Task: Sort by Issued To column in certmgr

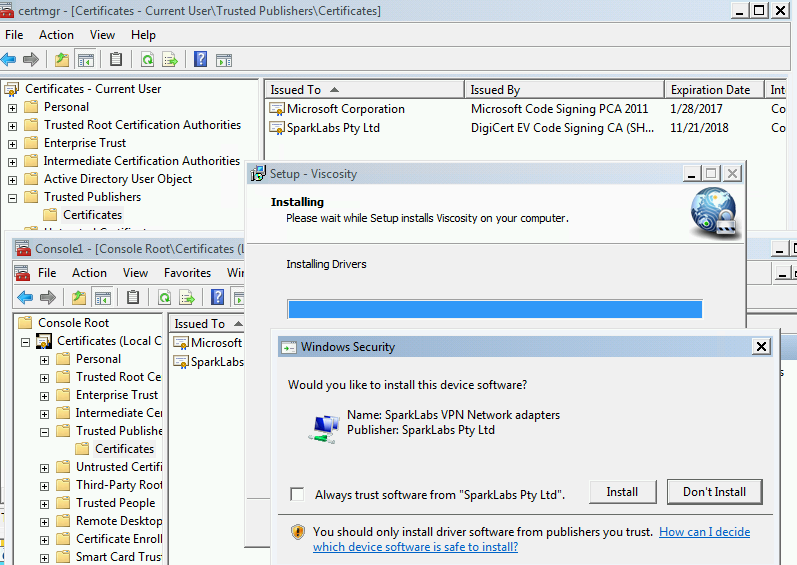Action: click(364, 89)
